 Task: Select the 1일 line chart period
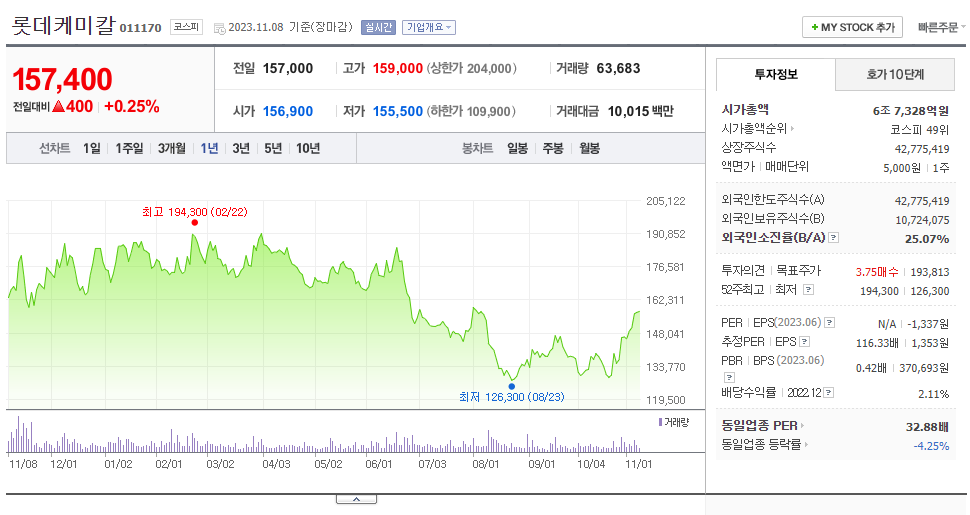pos(92,149)
